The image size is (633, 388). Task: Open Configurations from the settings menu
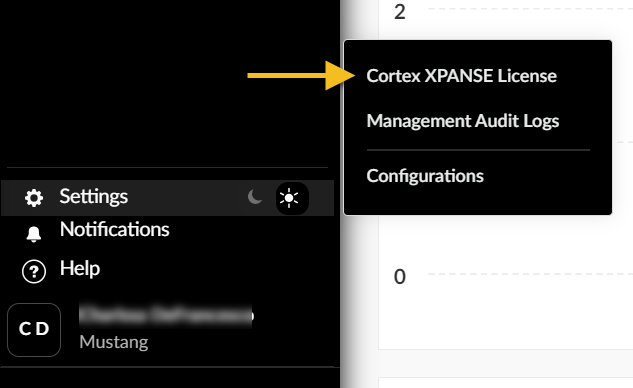[x=425, y=176]
